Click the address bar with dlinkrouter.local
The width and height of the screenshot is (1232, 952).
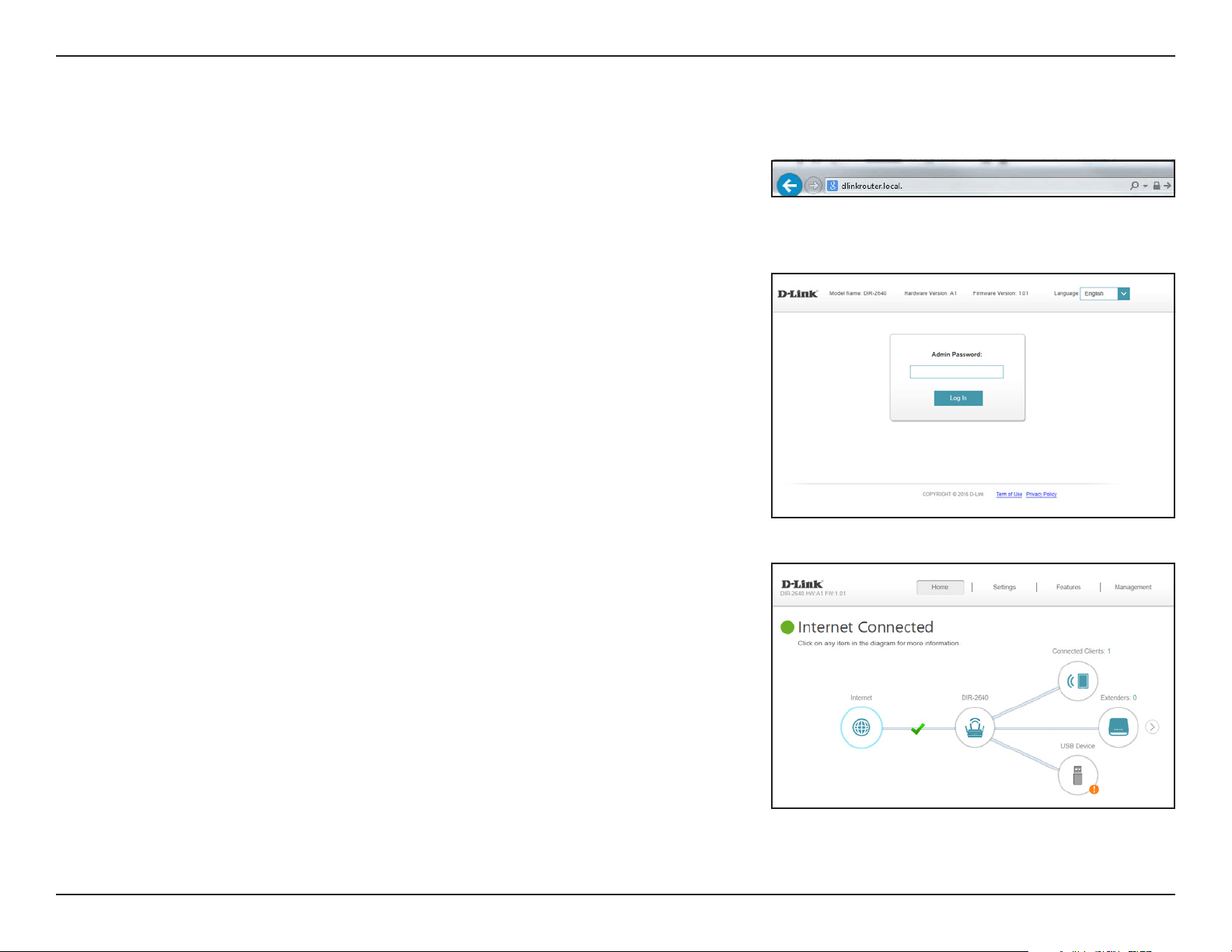click(x=998, y=186)
